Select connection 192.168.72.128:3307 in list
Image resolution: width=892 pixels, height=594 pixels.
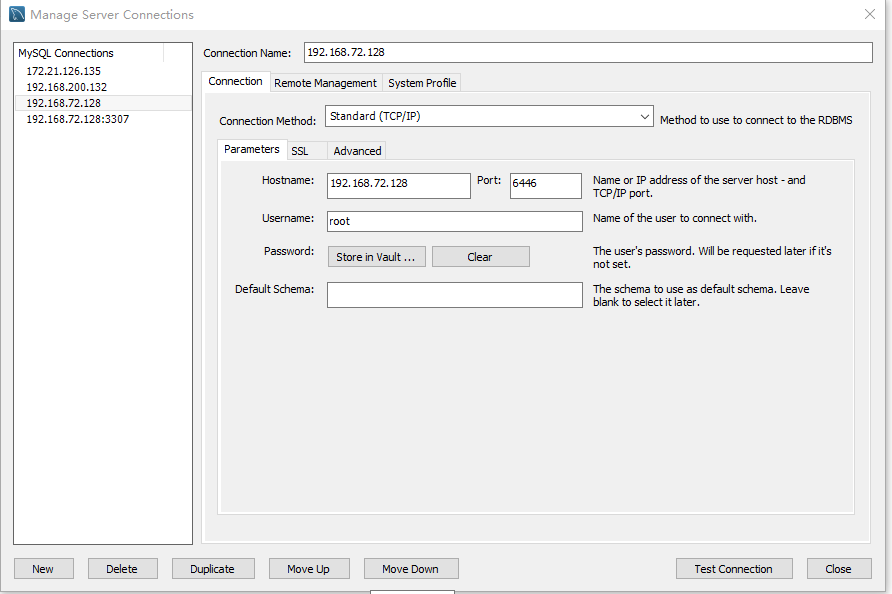click(77, 119)
